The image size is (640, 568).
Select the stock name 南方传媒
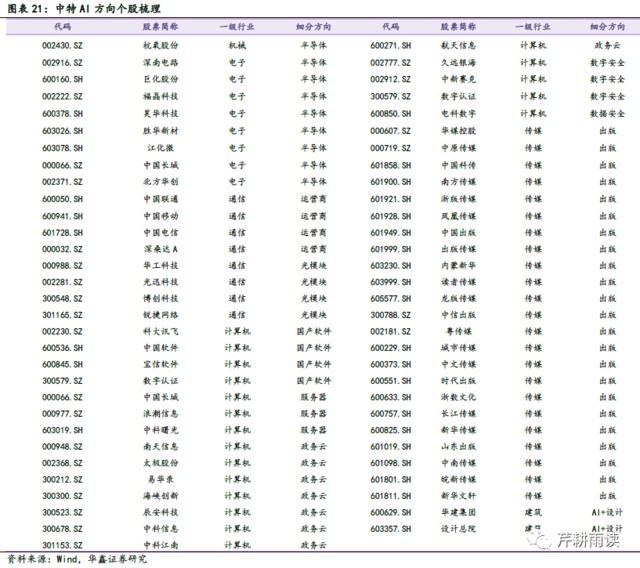click(459, 182)
